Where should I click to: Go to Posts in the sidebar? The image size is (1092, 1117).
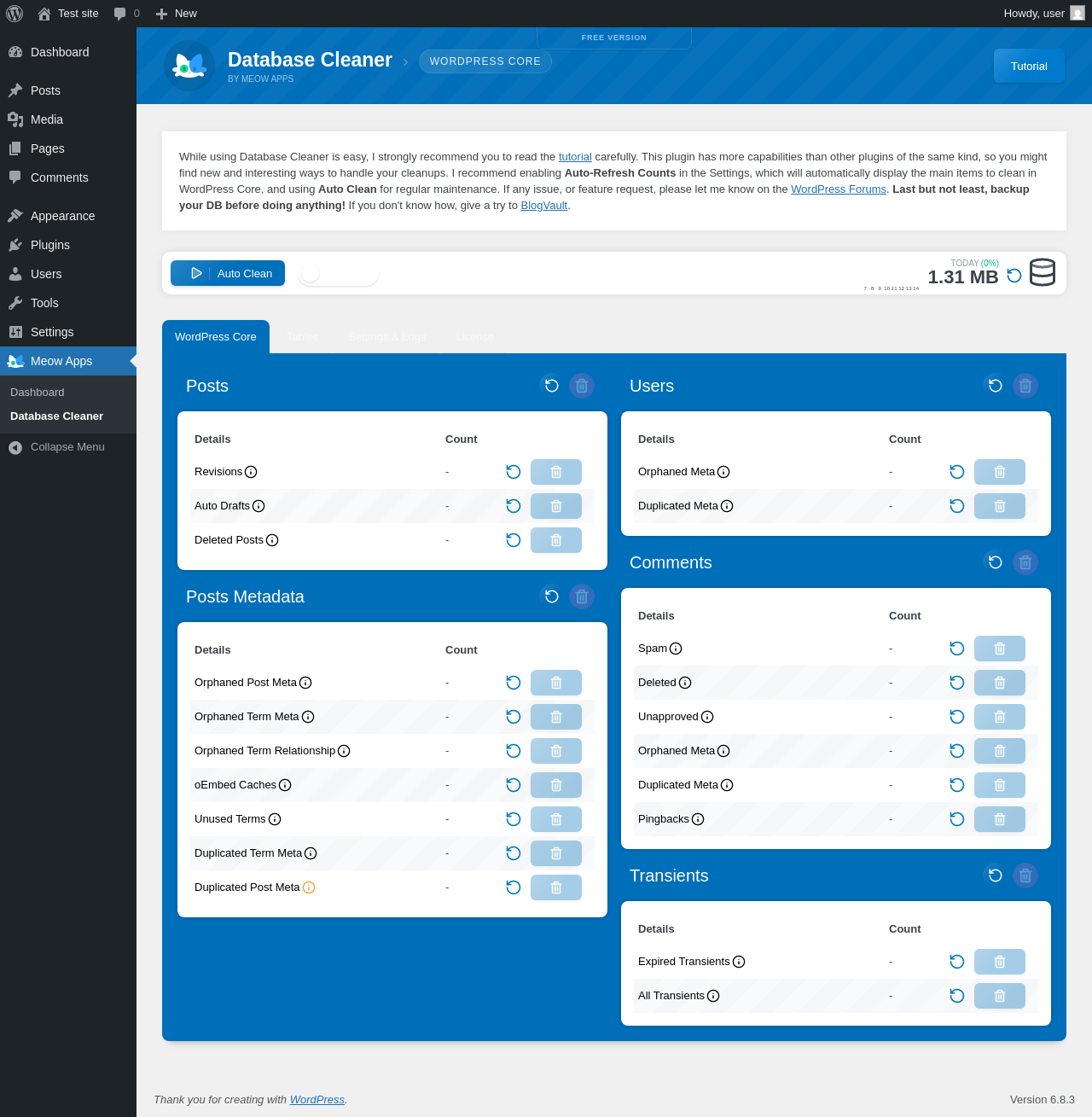click(x=68, y=90)
